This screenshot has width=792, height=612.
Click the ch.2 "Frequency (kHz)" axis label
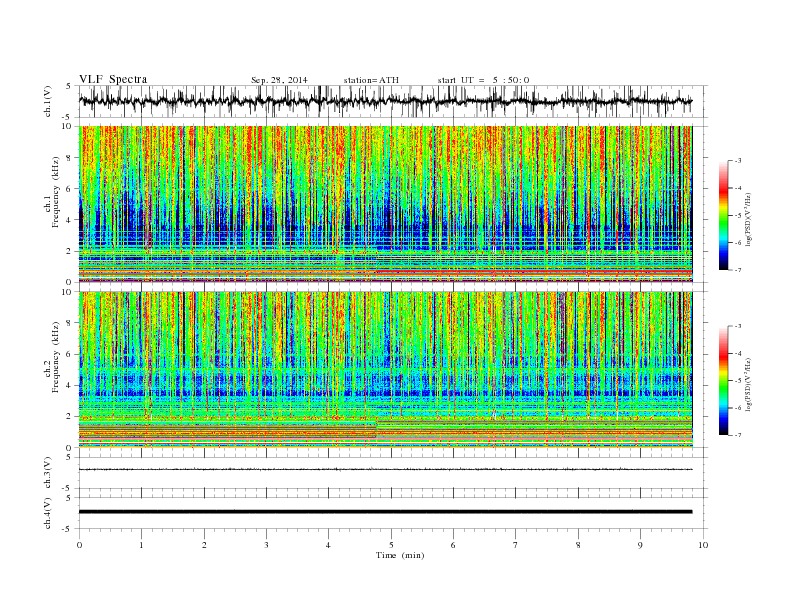pyautogui.click(x=56, y=358)
